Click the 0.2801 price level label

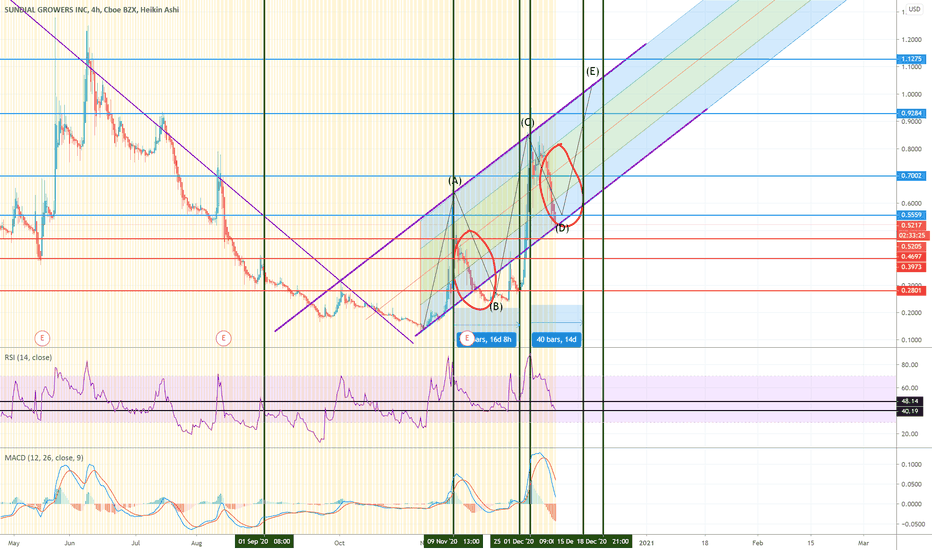coord(912,291)
